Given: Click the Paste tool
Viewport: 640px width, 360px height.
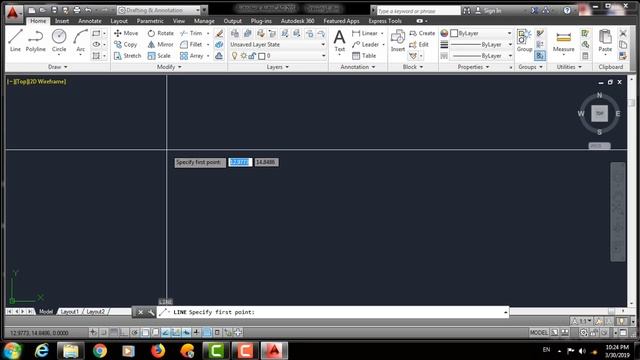Looking at the screenshot, I should click(x=605, y=40).
